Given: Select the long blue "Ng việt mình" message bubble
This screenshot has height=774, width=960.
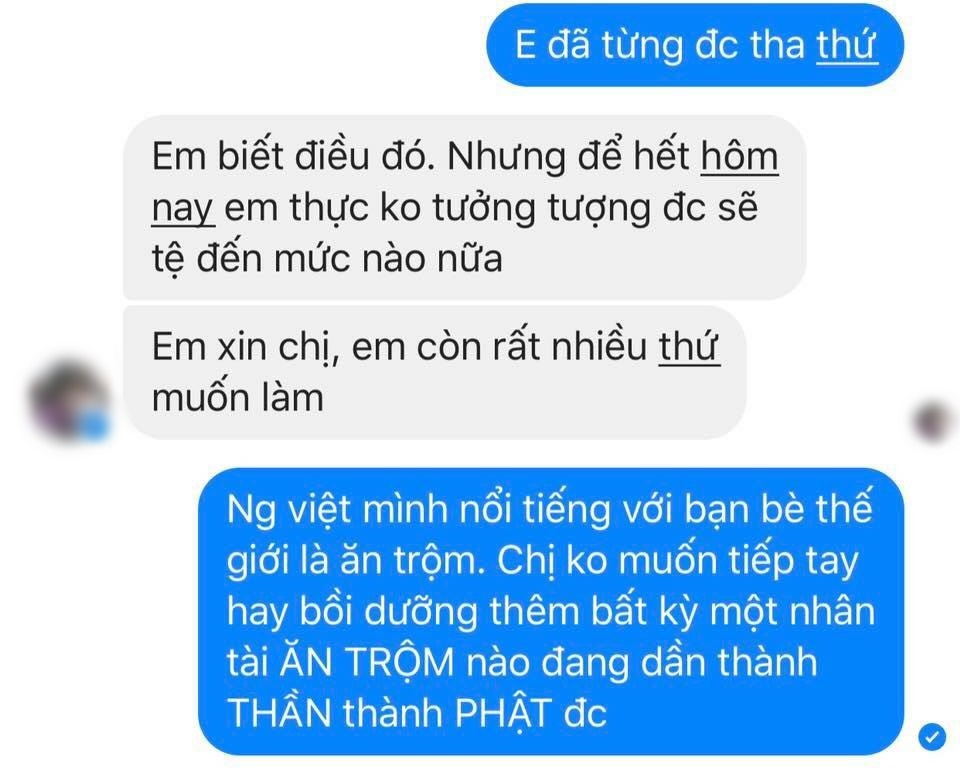Looking at the screenshot, I should point(552,611).
